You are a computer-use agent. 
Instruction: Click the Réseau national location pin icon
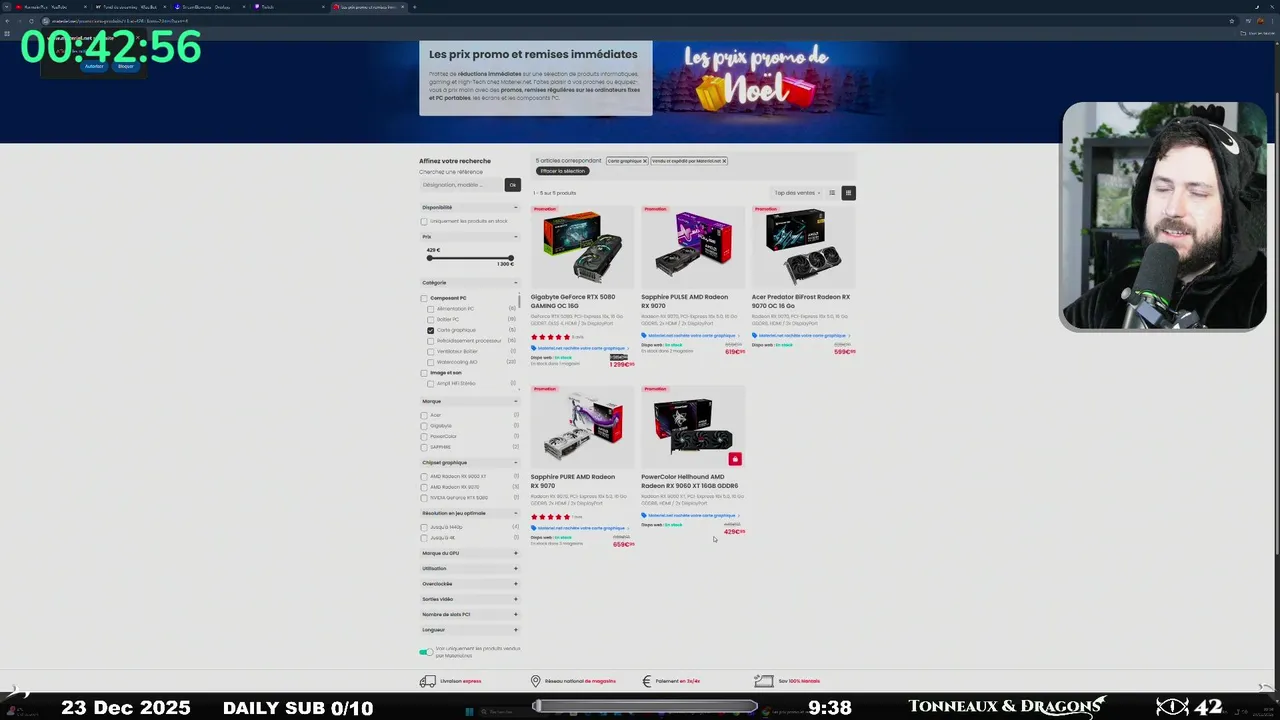(535, 681)
